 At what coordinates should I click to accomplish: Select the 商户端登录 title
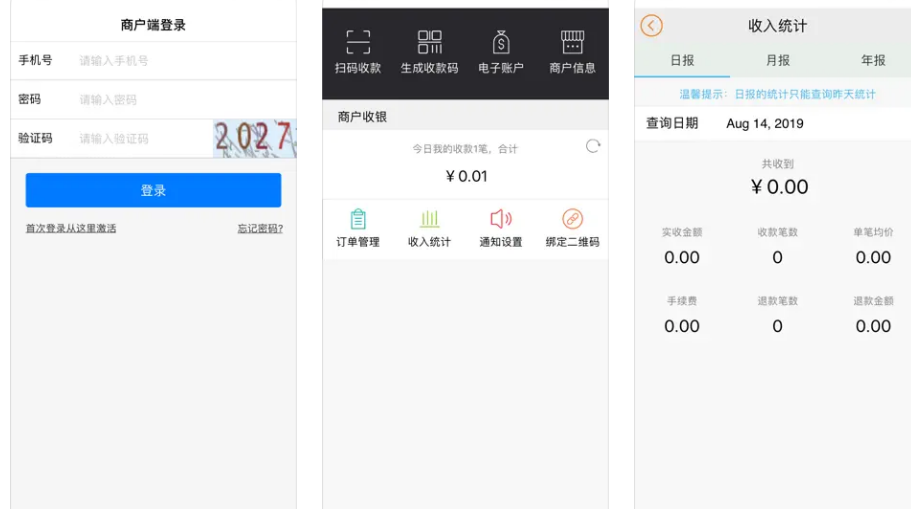coord(153,25)
